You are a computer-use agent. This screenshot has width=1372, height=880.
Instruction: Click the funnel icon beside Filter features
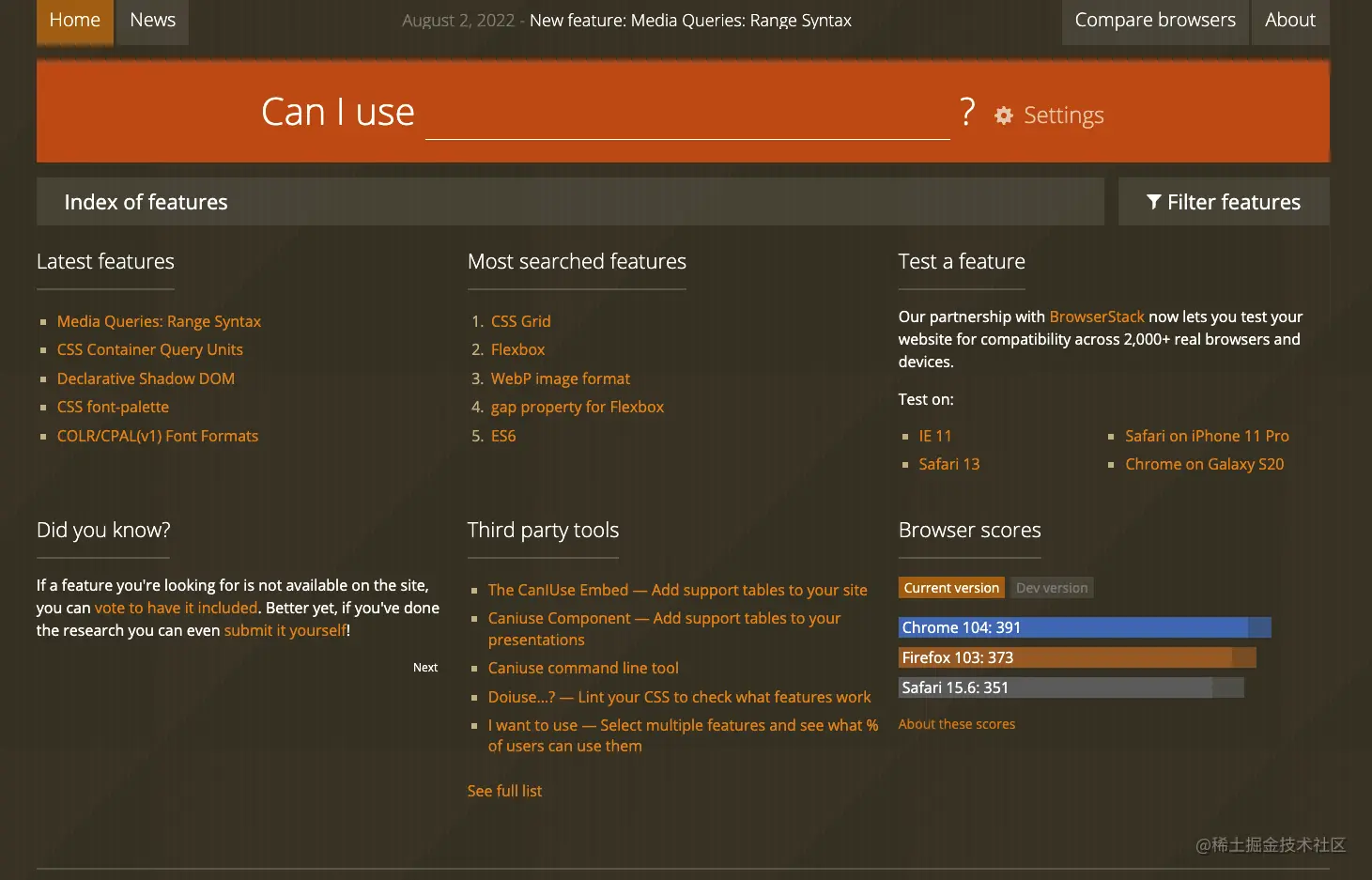coord(1154,202)
